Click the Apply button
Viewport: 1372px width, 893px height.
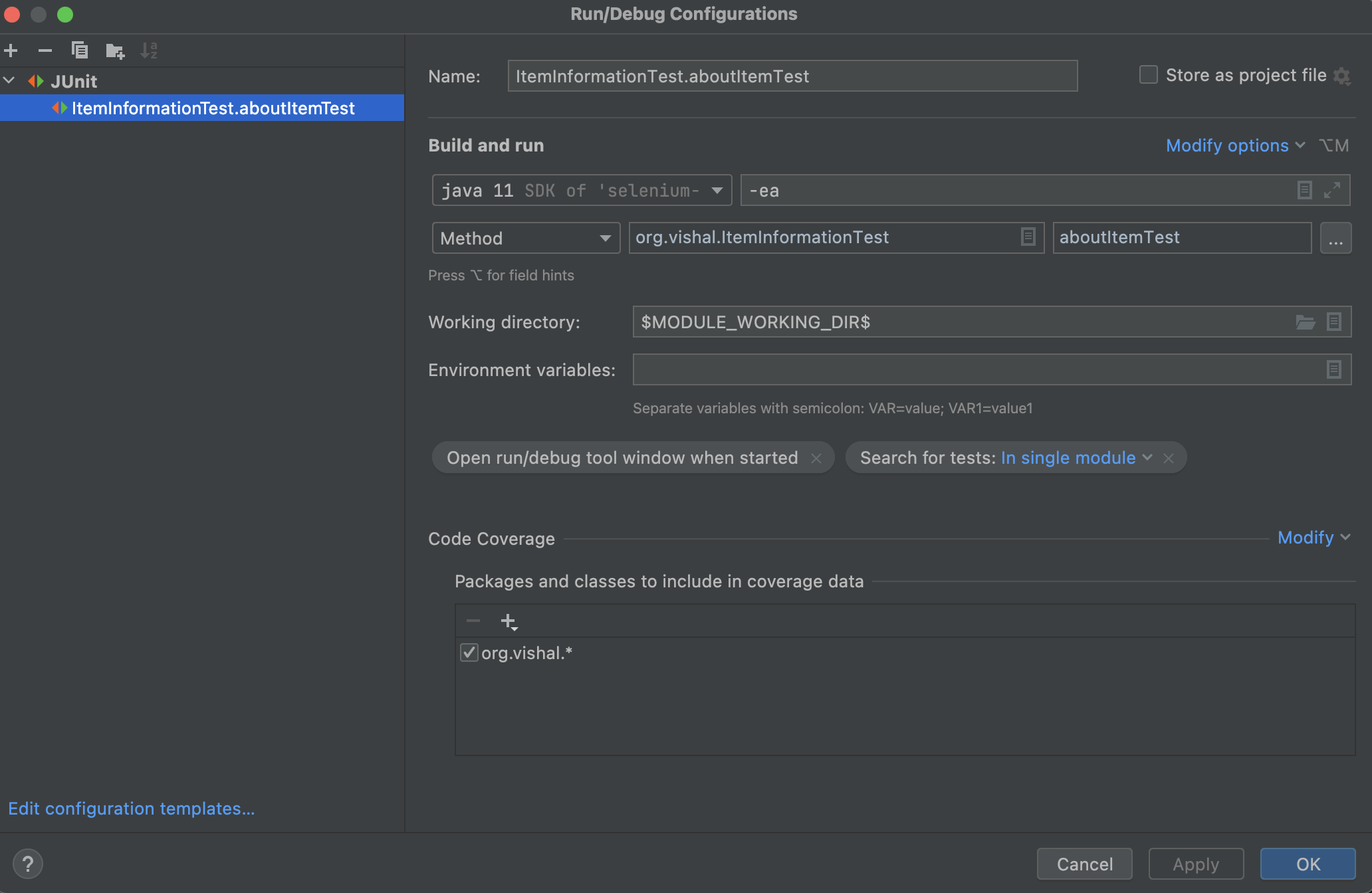point(1197,864)
